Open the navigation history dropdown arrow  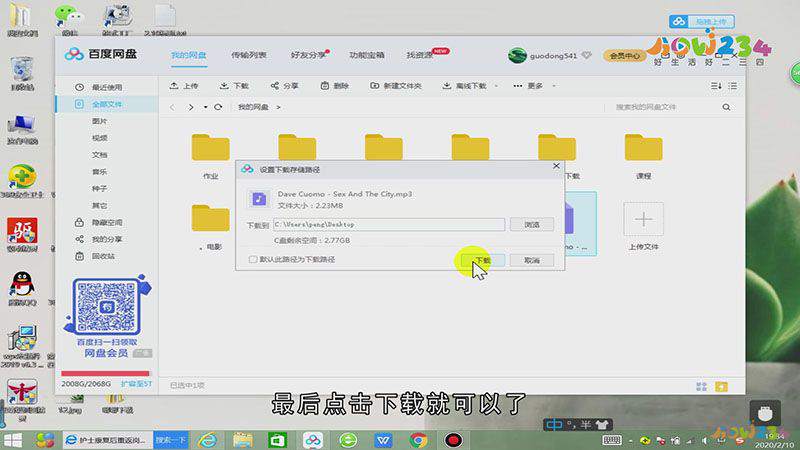[x=205, y=107]
